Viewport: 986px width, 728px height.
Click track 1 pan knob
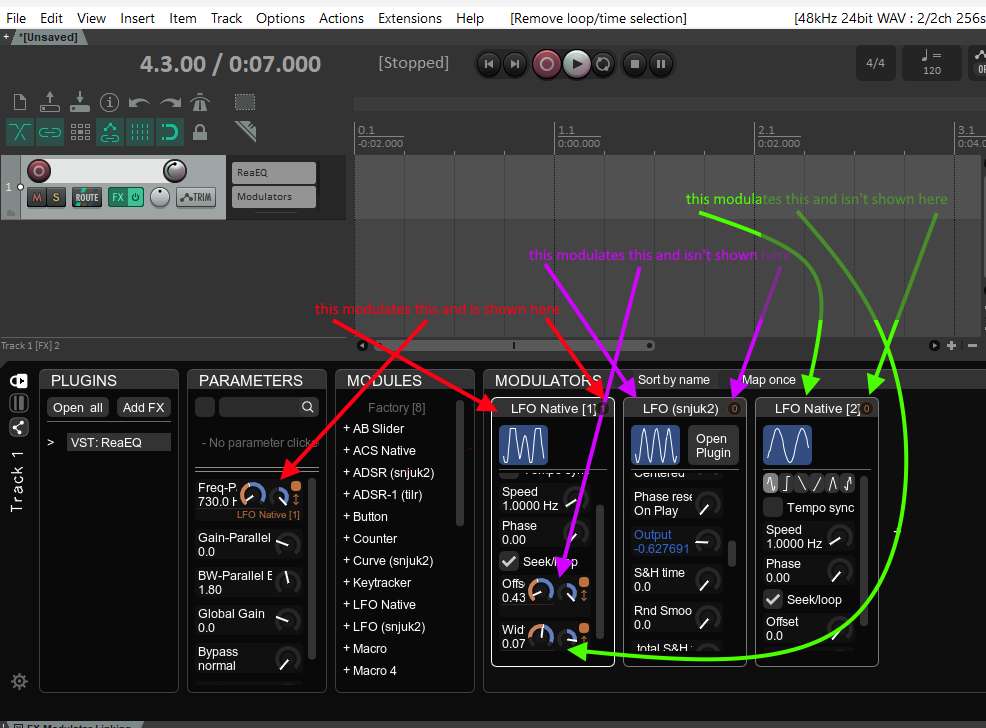[x=160, y=197]
